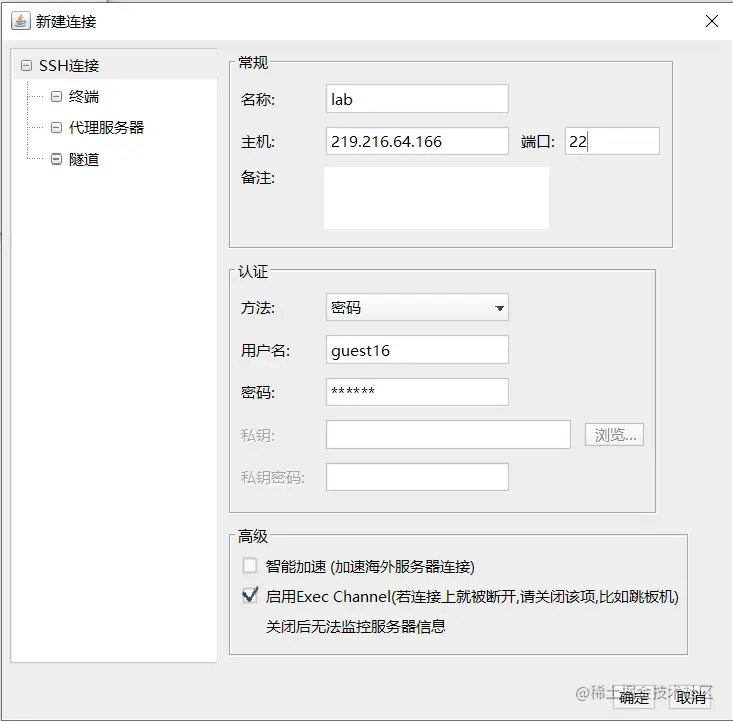This screenshot has height=721, width=733.
Task: Toggle the expander icon beside 隧道
Action: pos(56,159)
